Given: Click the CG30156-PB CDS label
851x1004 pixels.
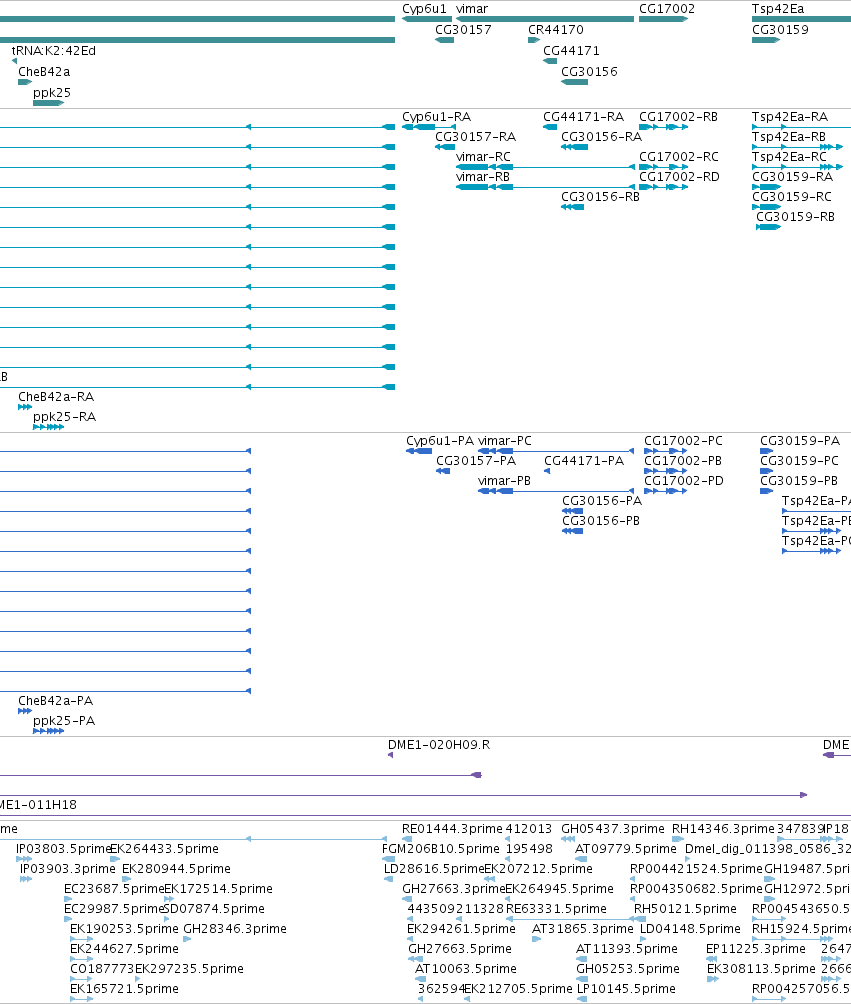Looking at the screenshot, I should point(601,521).
